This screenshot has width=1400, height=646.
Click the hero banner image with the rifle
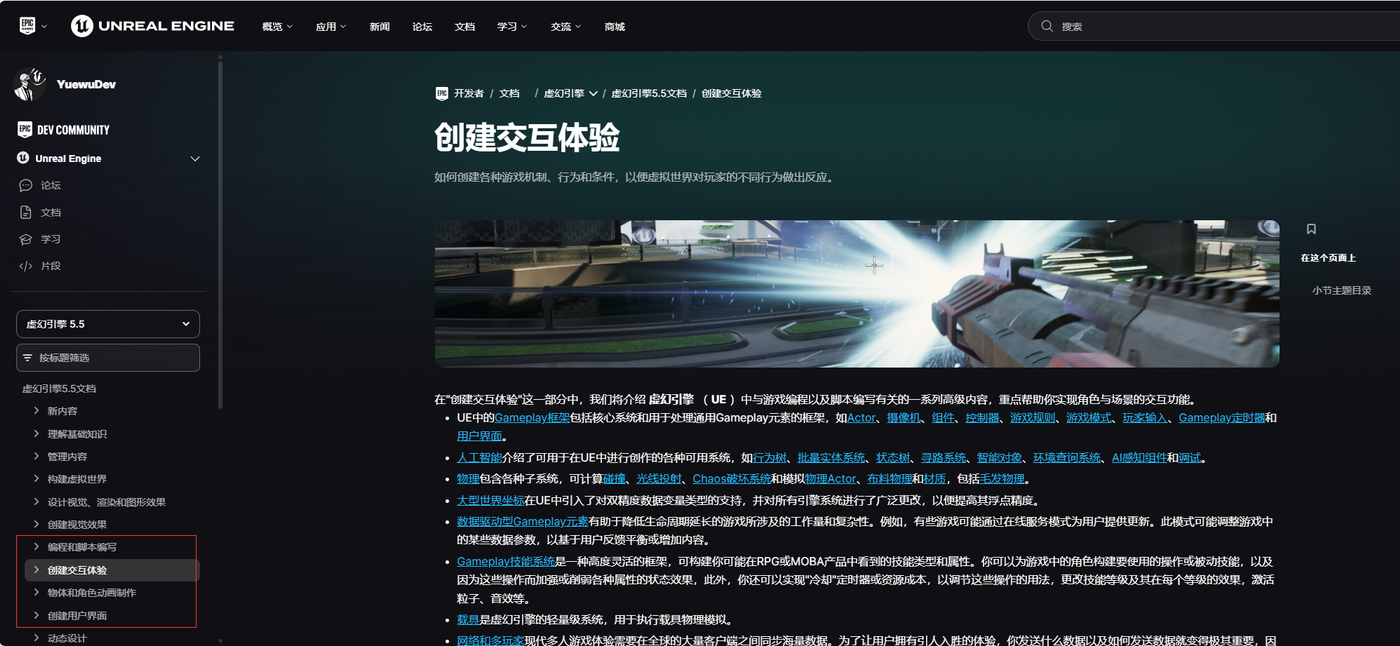pyautogui.click(x=857, y=294)
